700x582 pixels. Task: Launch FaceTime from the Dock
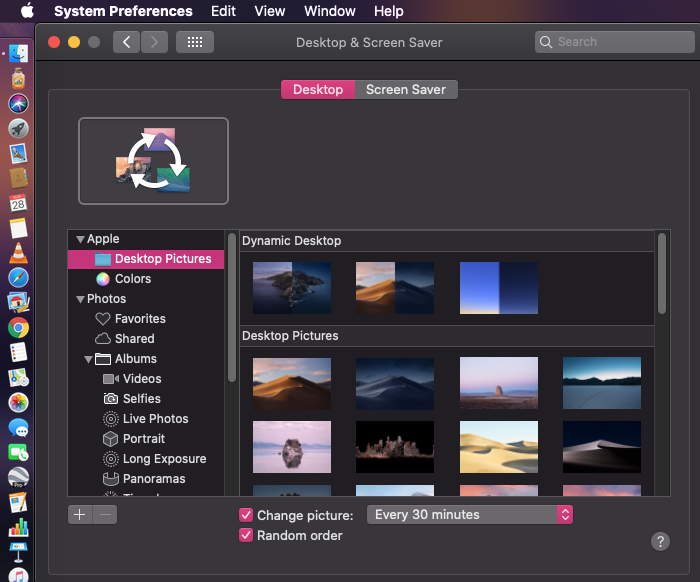tap(18, 453)
